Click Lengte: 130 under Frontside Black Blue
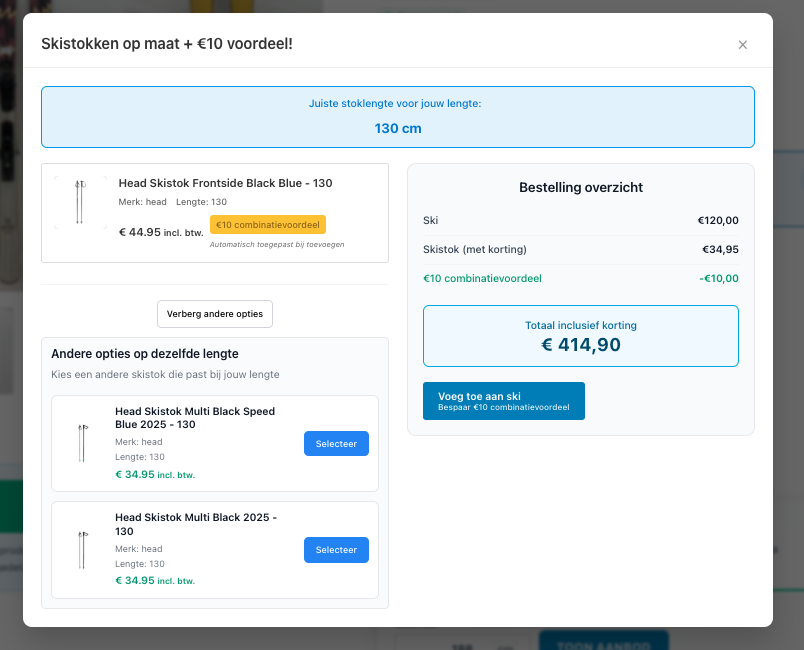The width and height of the screenshot is (804, 650). pyautogui.click(x=201, y=202)
